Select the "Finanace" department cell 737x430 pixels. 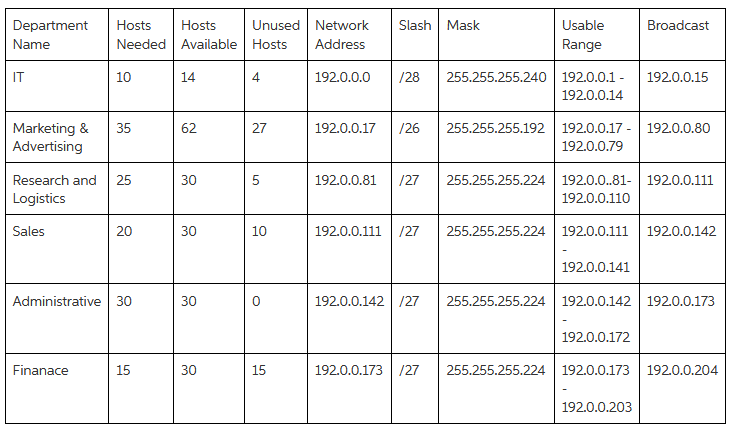pyautogui.click(x=41, y=370)
